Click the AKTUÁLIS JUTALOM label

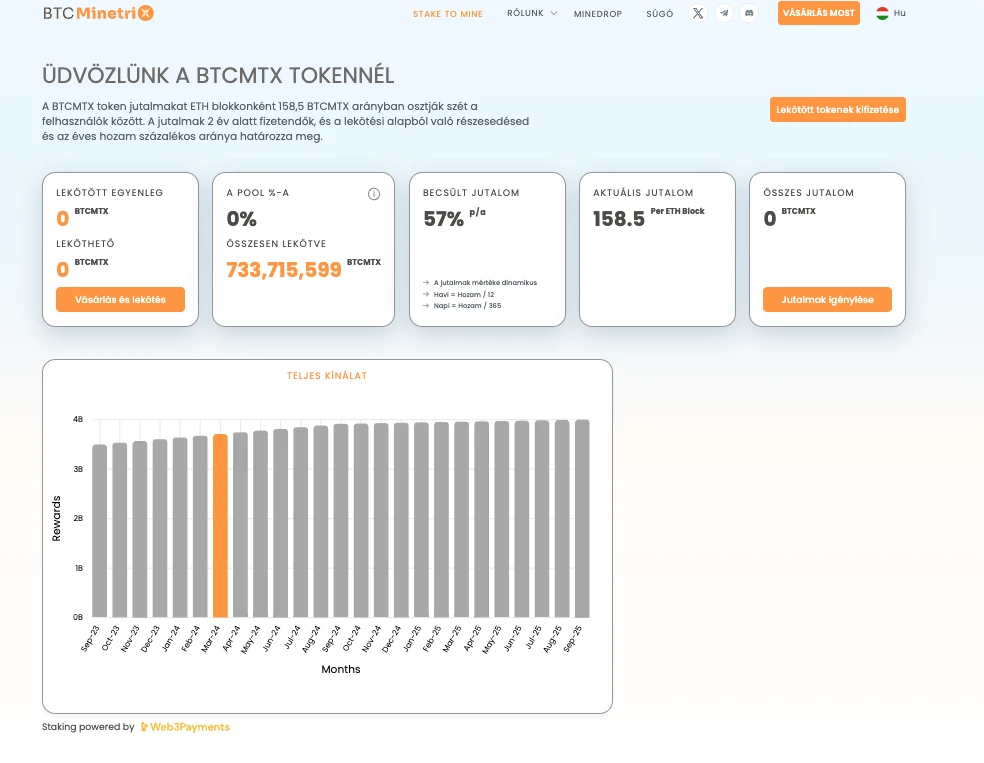click(x=643, y=193)
